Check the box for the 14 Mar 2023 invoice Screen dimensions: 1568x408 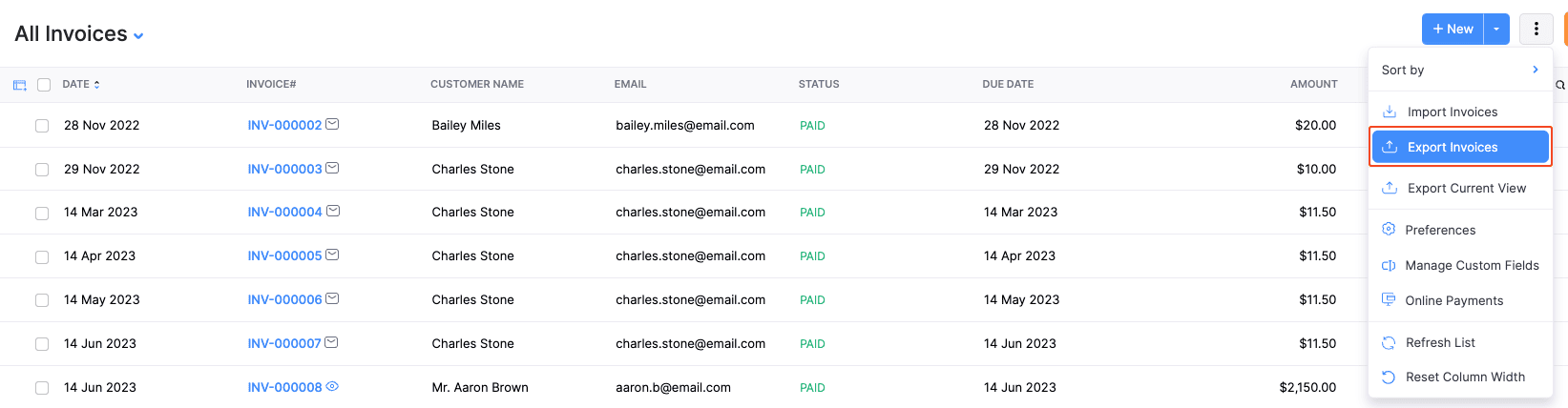point(42,213)
